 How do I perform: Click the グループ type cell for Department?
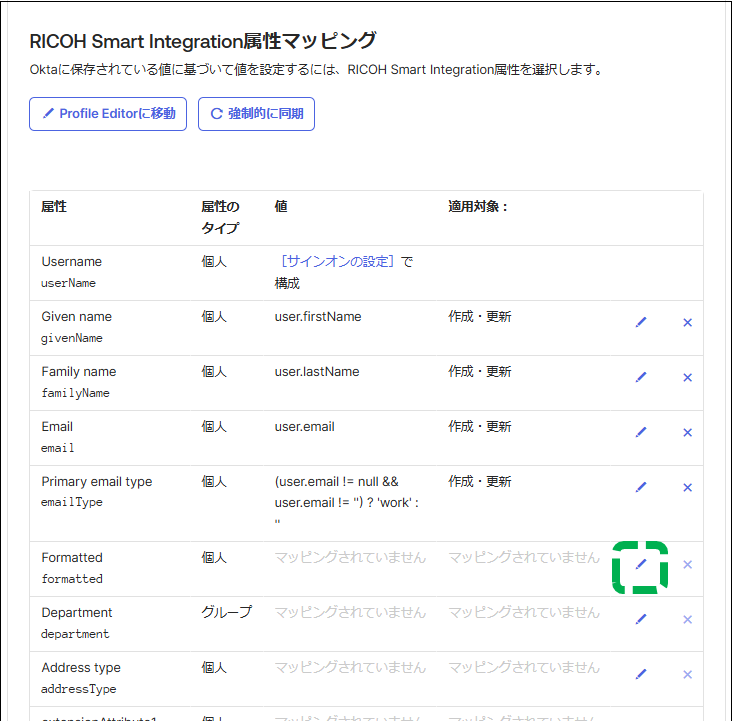coord(226,612)
